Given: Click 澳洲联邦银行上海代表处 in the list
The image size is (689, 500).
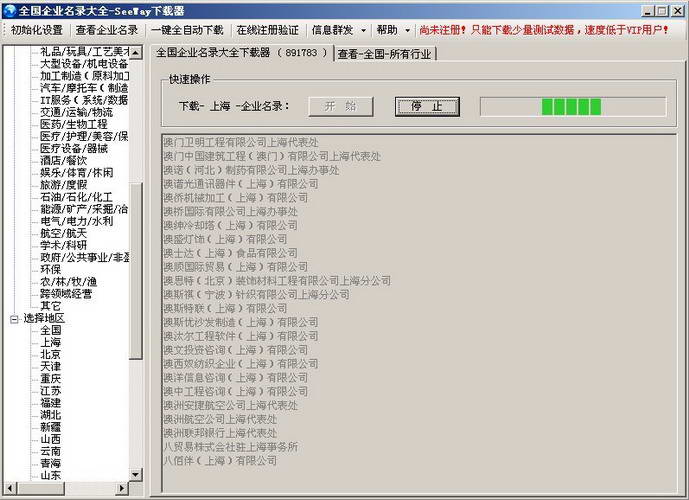Looking at the screenshot, I should [220, 433].
